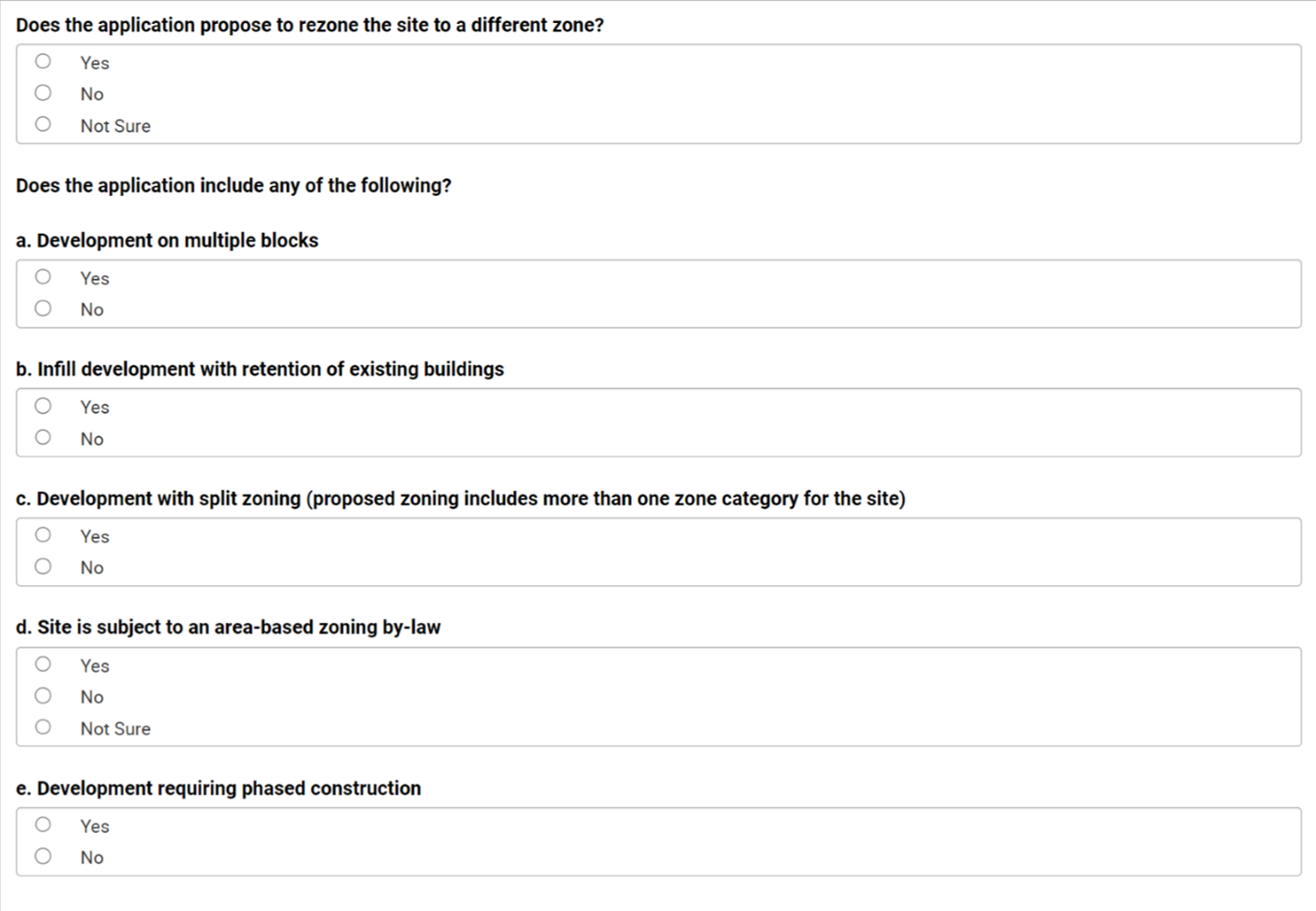Click the Yes label under multiple blocks question
Viewport: 1316px width, 911px height.
point(95,278)
